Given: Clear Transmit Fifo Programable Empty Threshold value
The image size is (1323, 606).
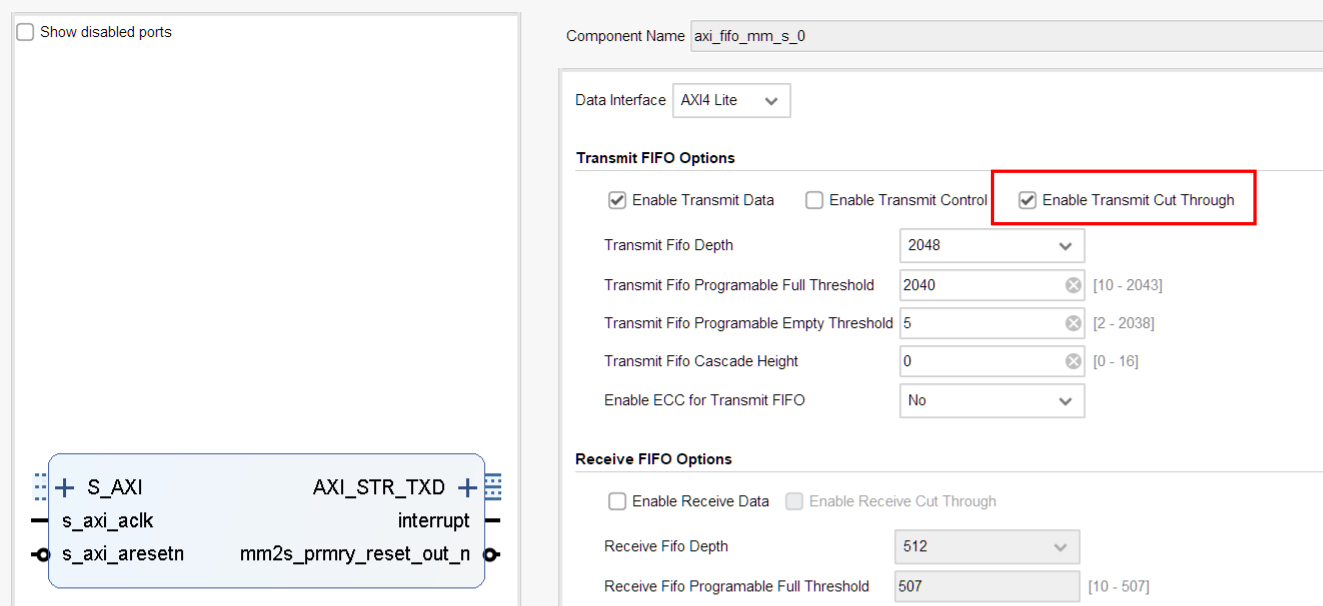Looking at the screenshot, I should coord(1073,323).
